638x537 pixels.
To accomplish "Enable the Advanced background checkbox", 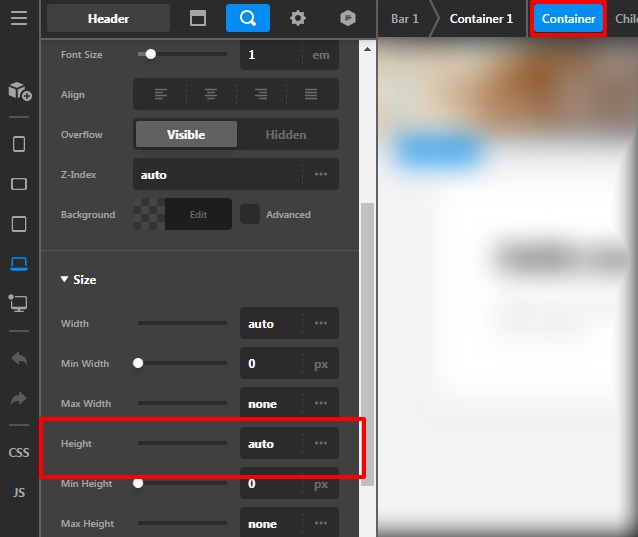I will (250, 214).
